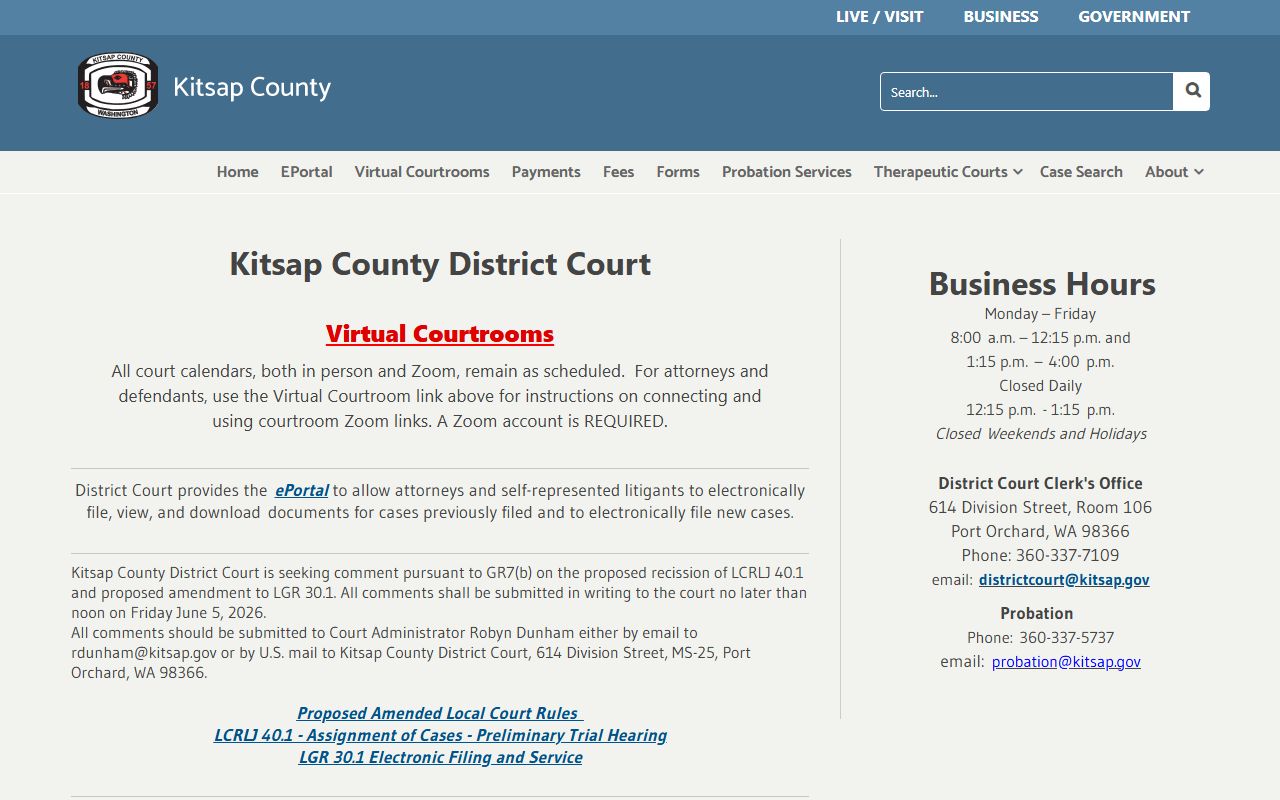Viewport: 1280px width, 800px height.
Task: Click 'District Court Clerk's Office' label
Action: pos(1040,483)
